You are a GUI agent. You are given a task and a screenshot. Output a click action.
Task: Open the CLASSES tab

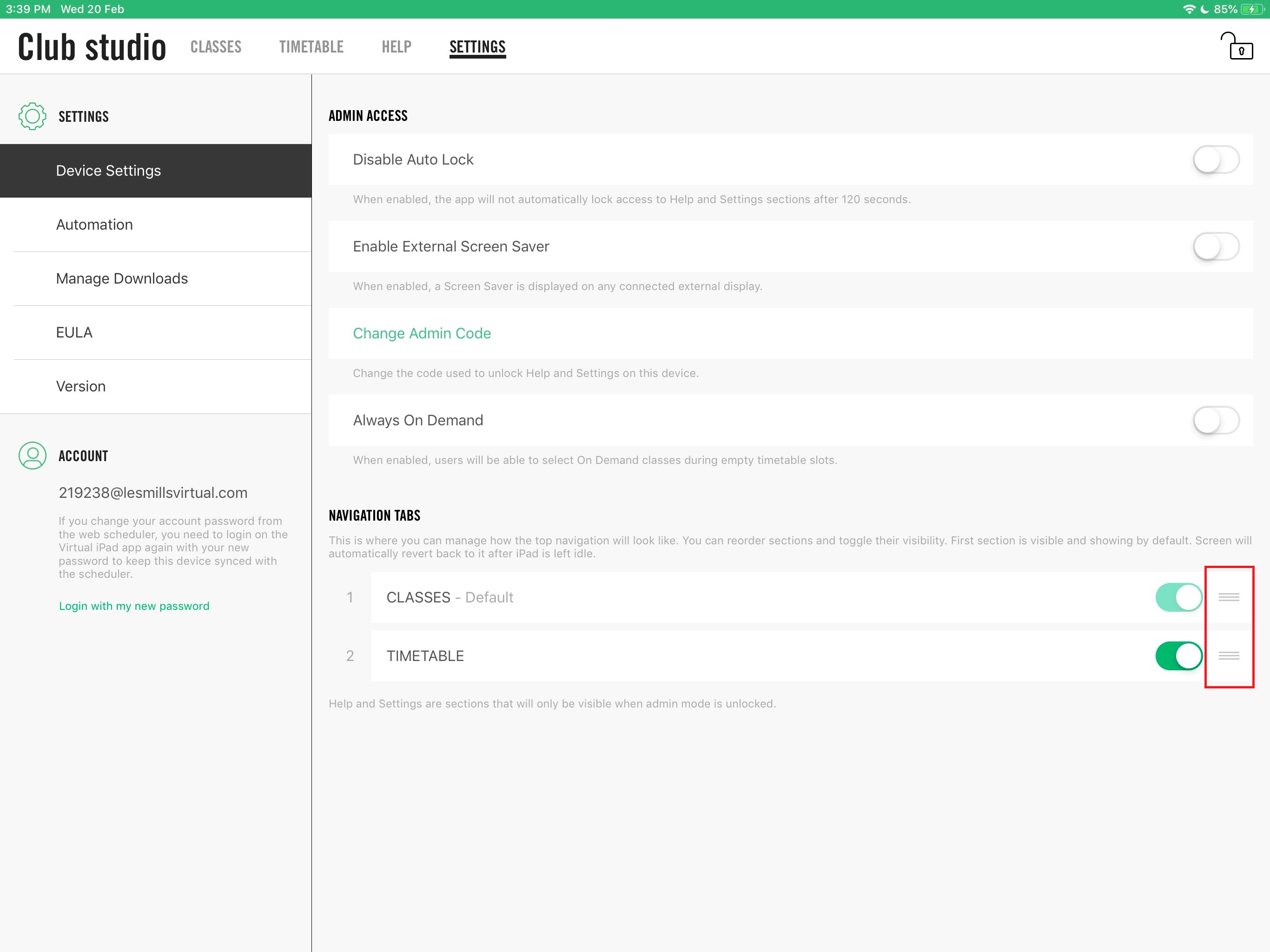(216, 47)
